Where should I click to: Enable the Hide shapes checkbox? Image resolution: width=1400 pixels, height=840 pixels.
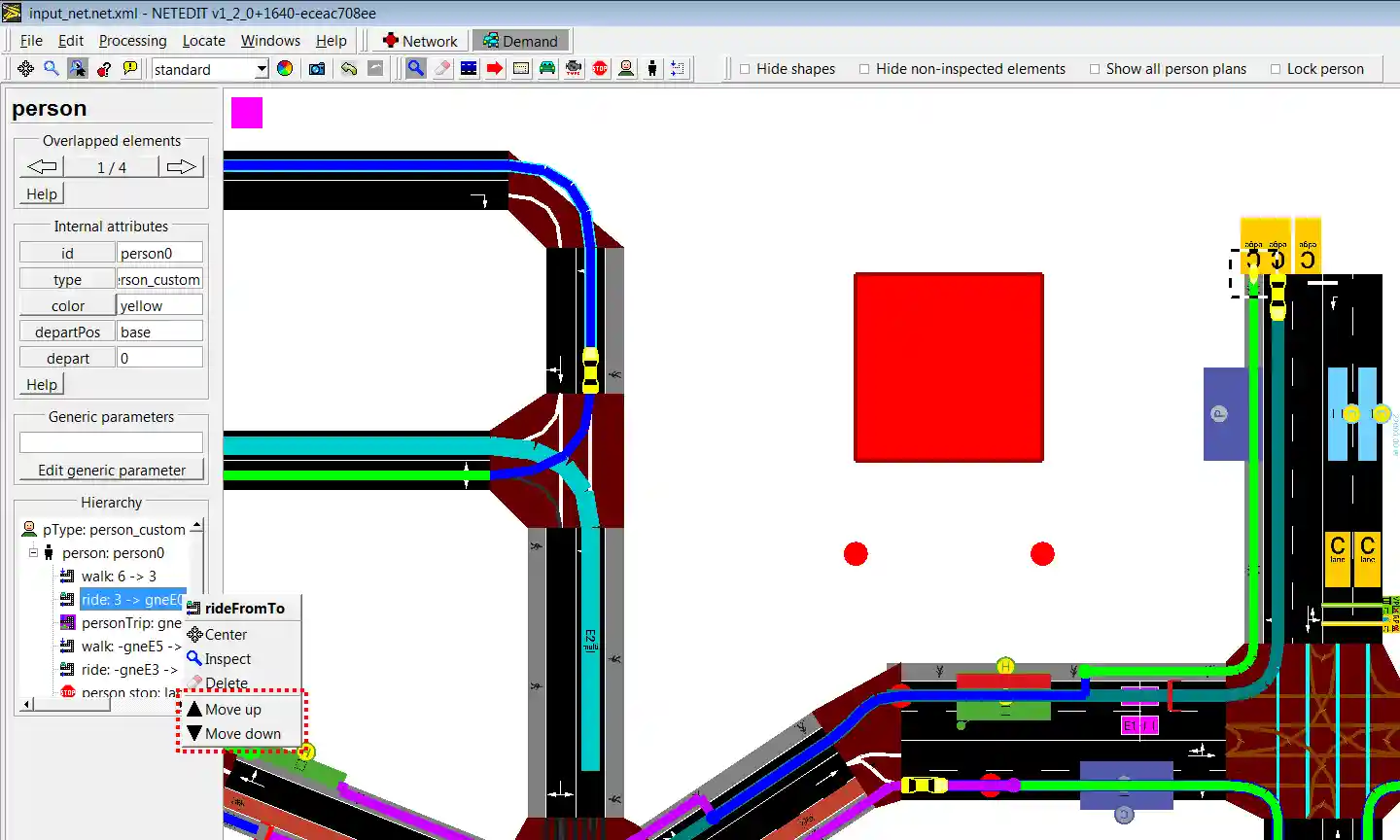(745, 69)
